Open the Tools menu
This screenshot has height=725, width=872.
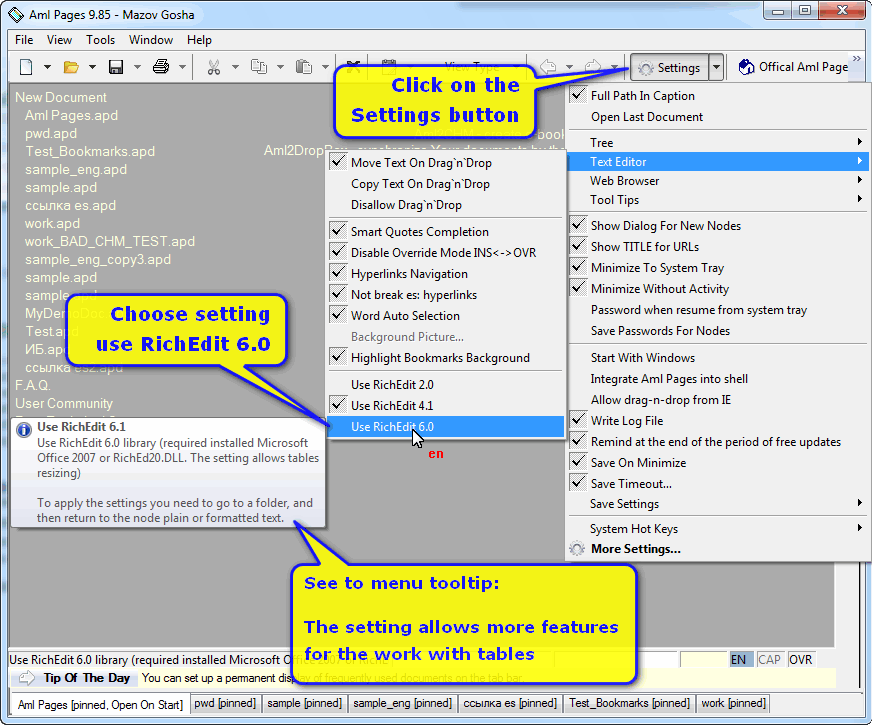[100, 40]
